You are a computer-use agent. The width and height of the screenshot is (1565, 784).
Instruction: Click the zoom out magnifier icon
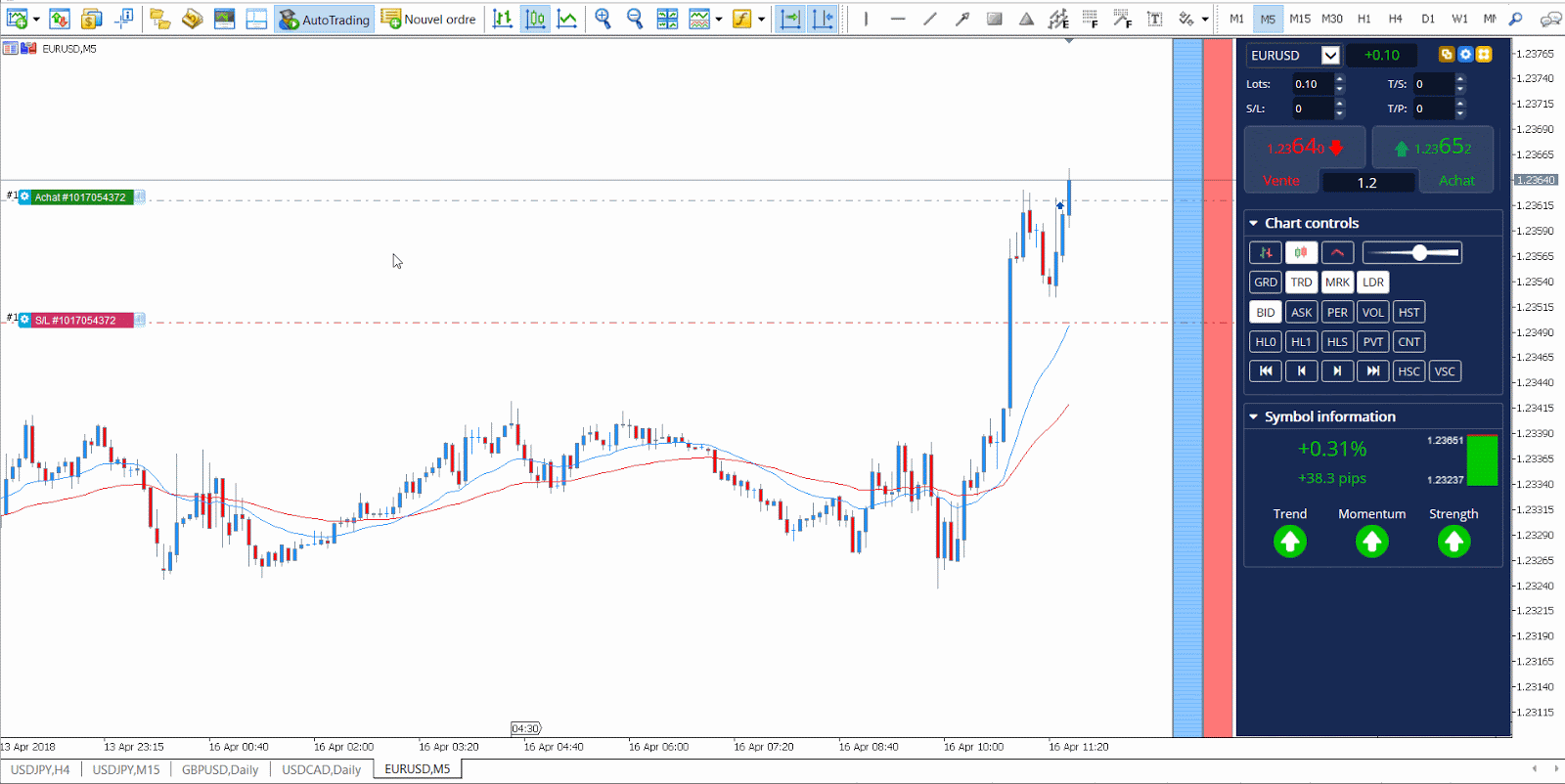point(634,19)
